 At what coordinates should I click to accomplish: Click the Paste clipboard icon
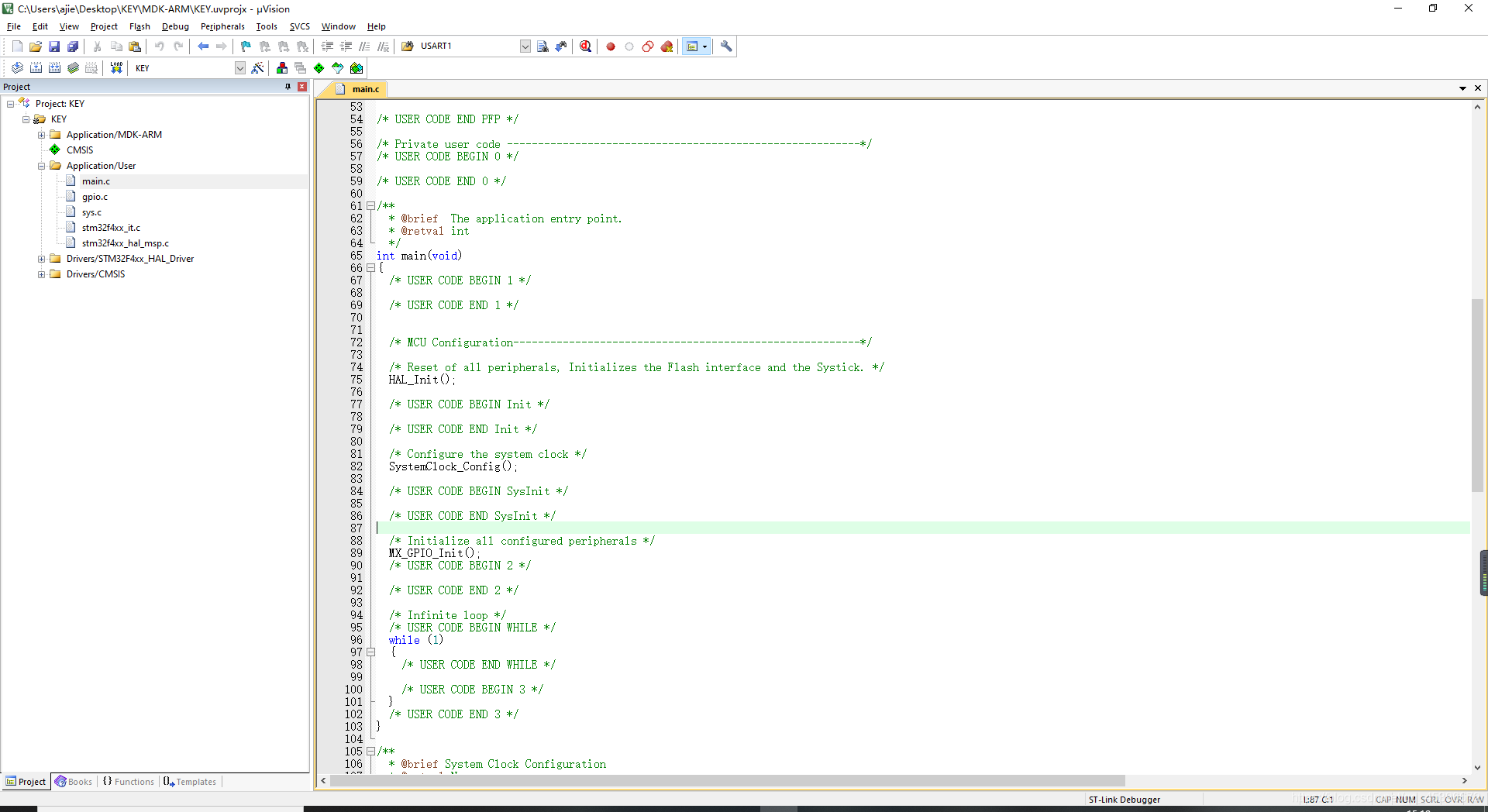tap(135, 46)
